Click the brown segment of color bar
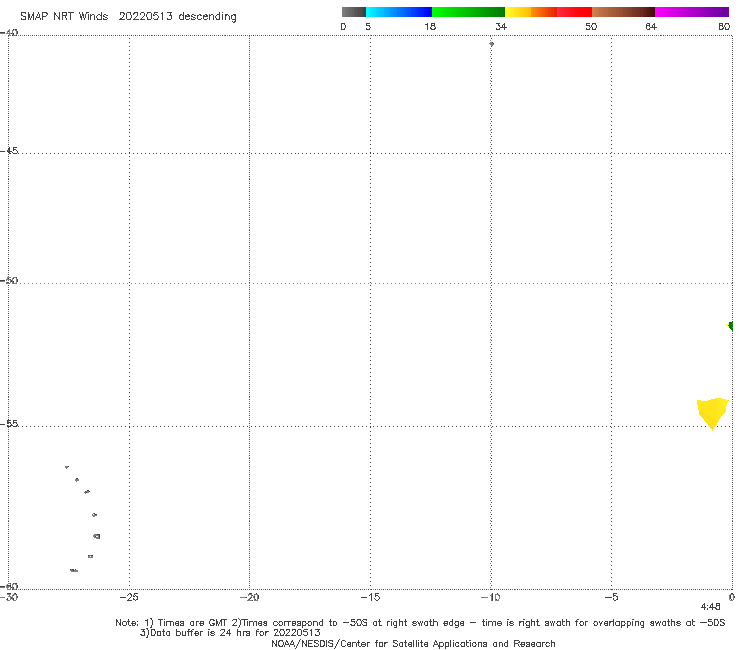This screenshot has height=650, width=740. tap(623, 12)
